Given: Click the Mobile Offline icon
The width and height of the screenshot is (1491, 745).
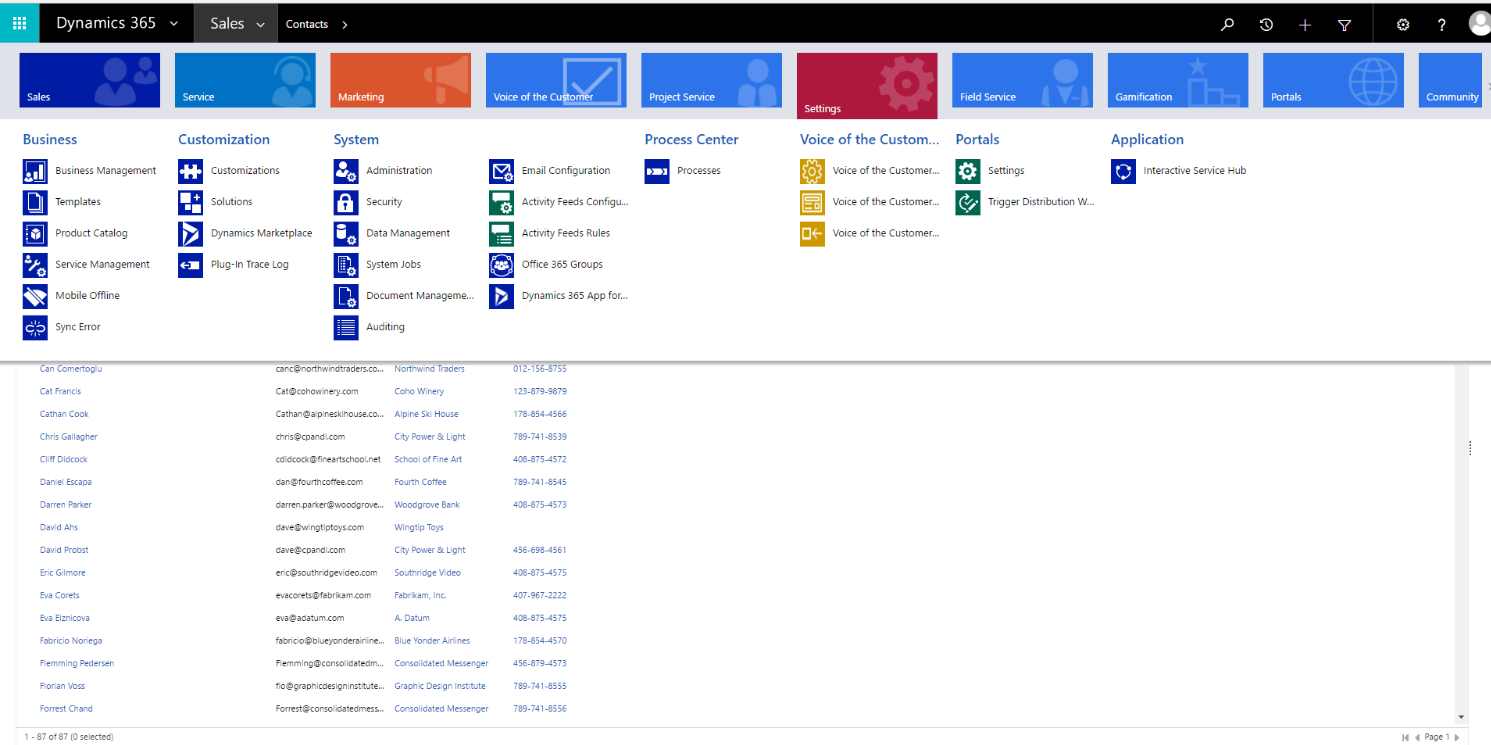Looking at the screenshot, I should [x=35, y=296].
